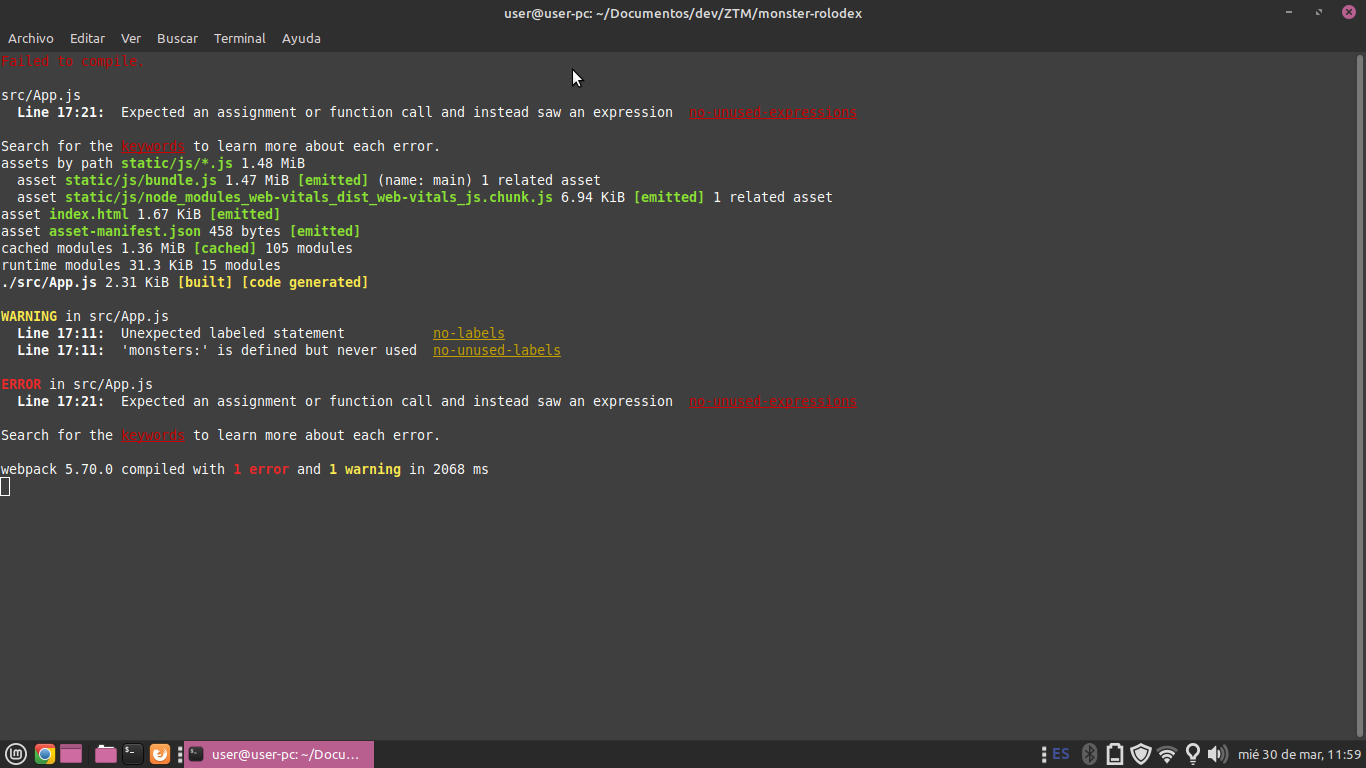This screenshot has height=768, width=1366.
Task: Open the first no-unused-expressions link under src/App.js
Action: coord(773,112)
